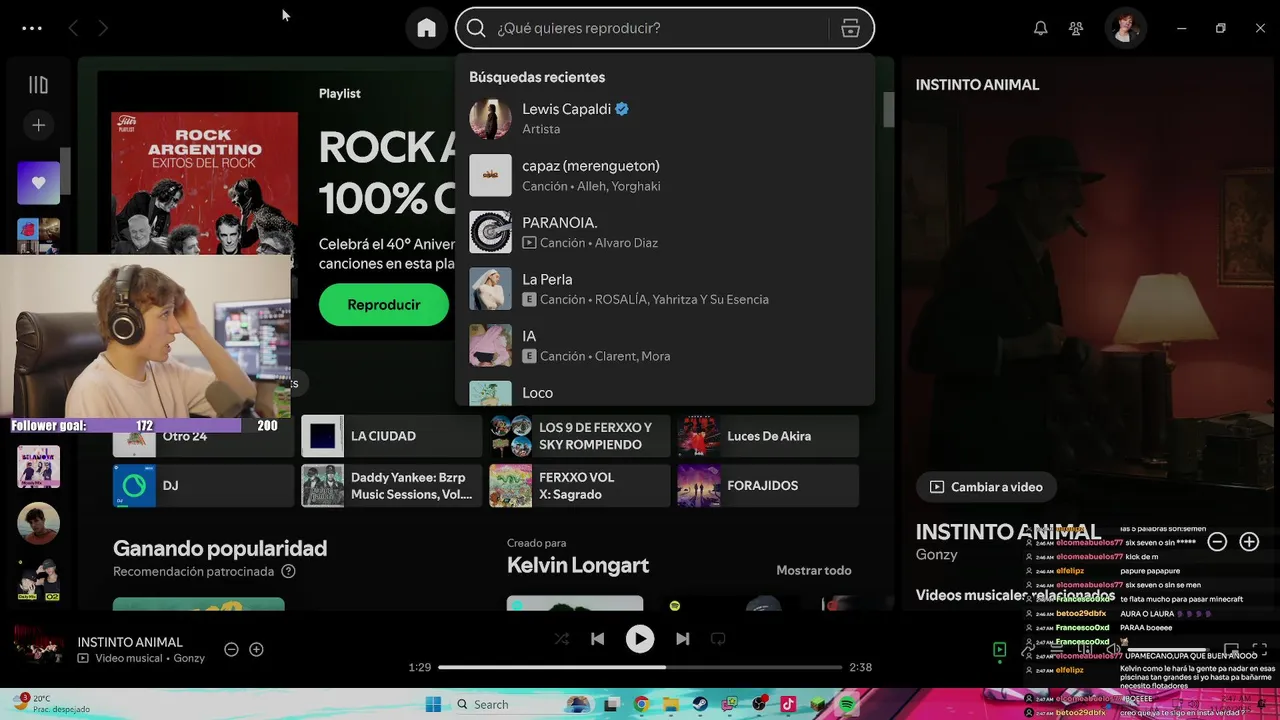Open TikTok from the taskbar

(788, 705)
